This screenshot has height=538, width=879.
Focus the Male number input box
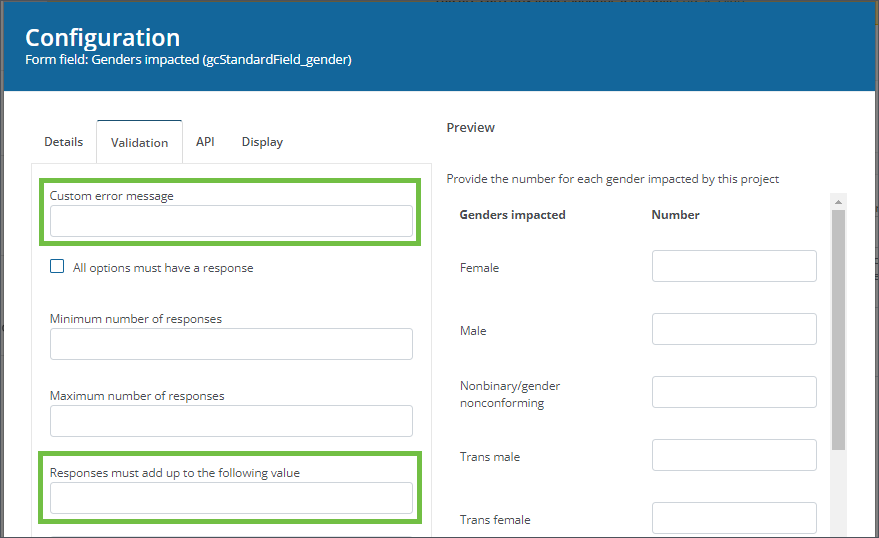(734, 329)
